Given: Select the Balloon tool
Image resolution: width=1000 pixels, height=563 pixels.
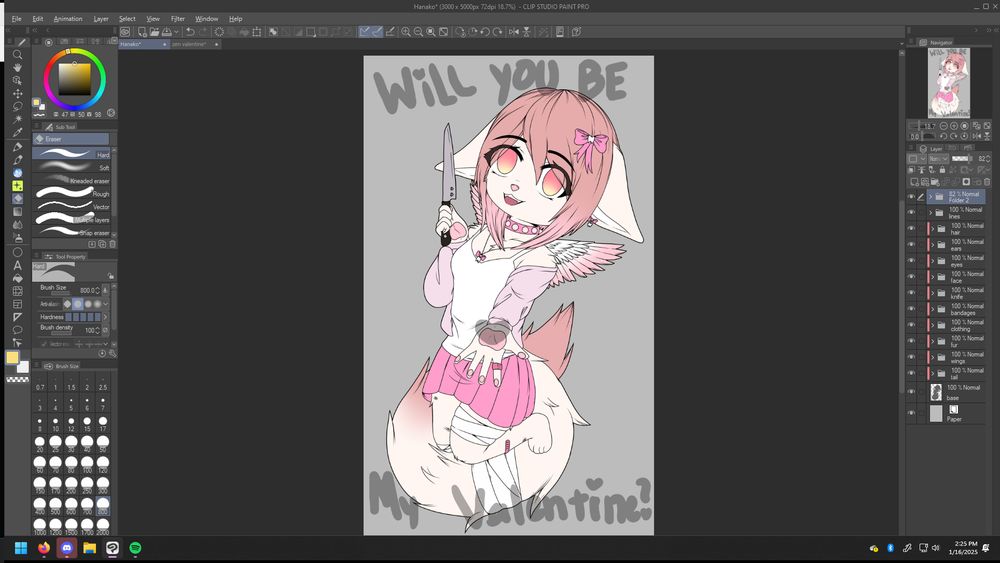Looking at the screenshot, I should click(17, 330).
